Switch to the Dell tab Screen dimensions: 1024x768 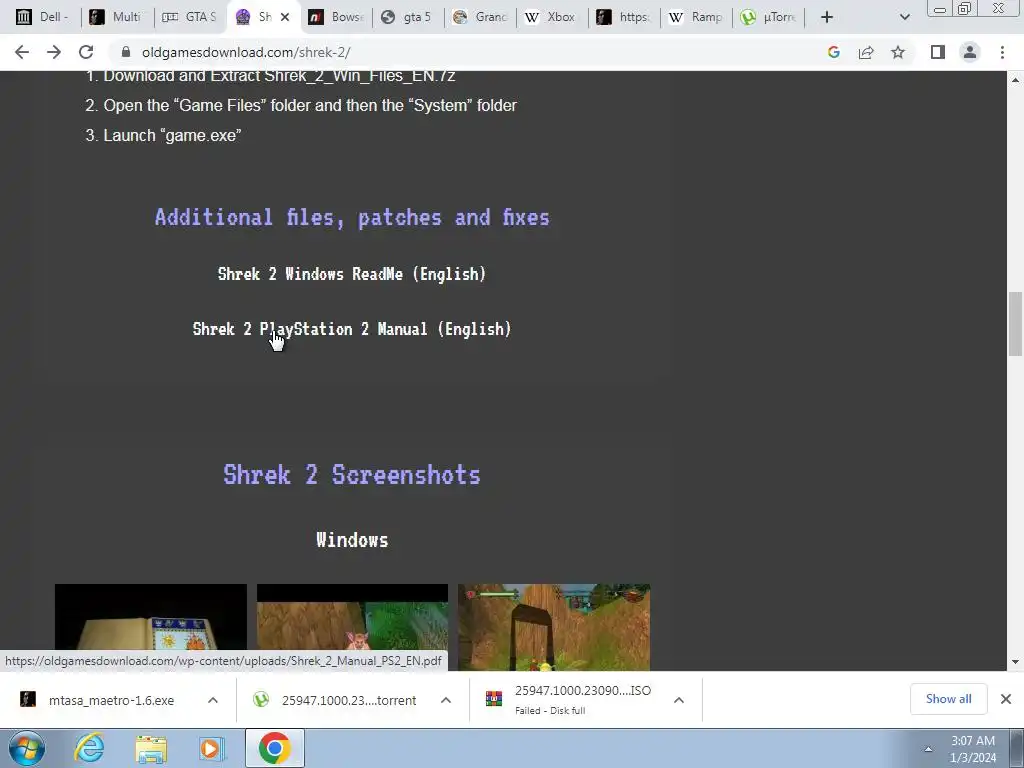pyautogui.click(x=43, y=17)
